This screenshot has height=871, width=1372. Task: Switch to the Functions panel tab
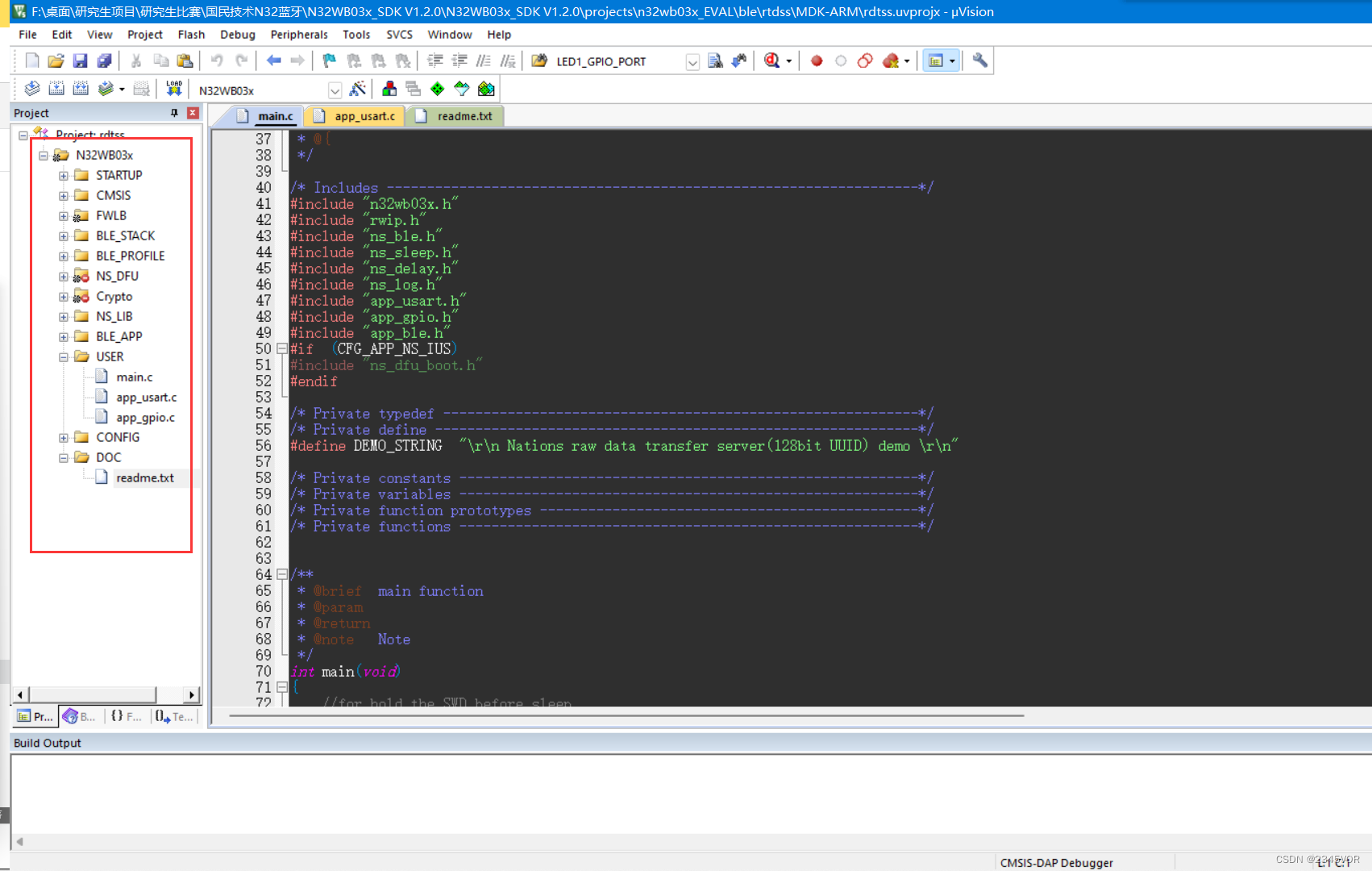[x=126, y=716]
